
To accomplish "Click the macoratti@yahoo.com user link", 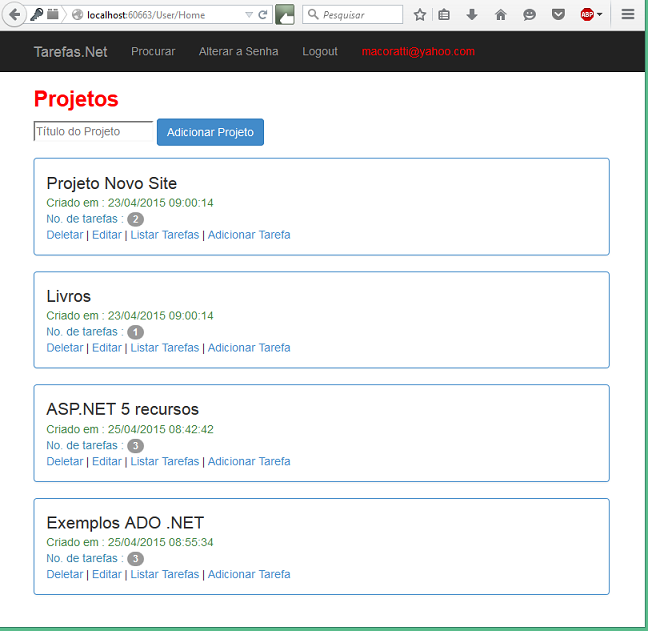I will tap(418, 51).
